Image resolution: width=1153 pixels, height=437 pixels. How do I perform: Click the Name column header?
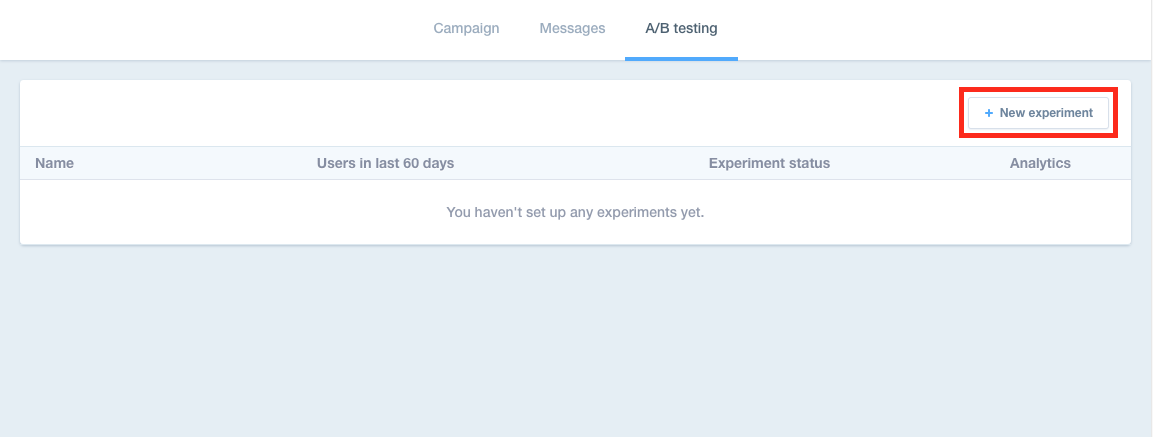[x=55, y=163]
